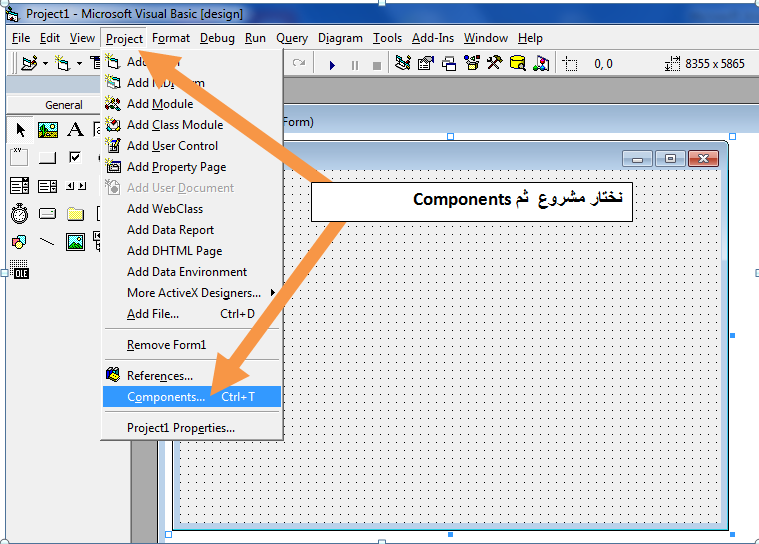Expand the Add Form dropdown arrow
The height and width of the screenshot is (544, 759).
point(79,63)
